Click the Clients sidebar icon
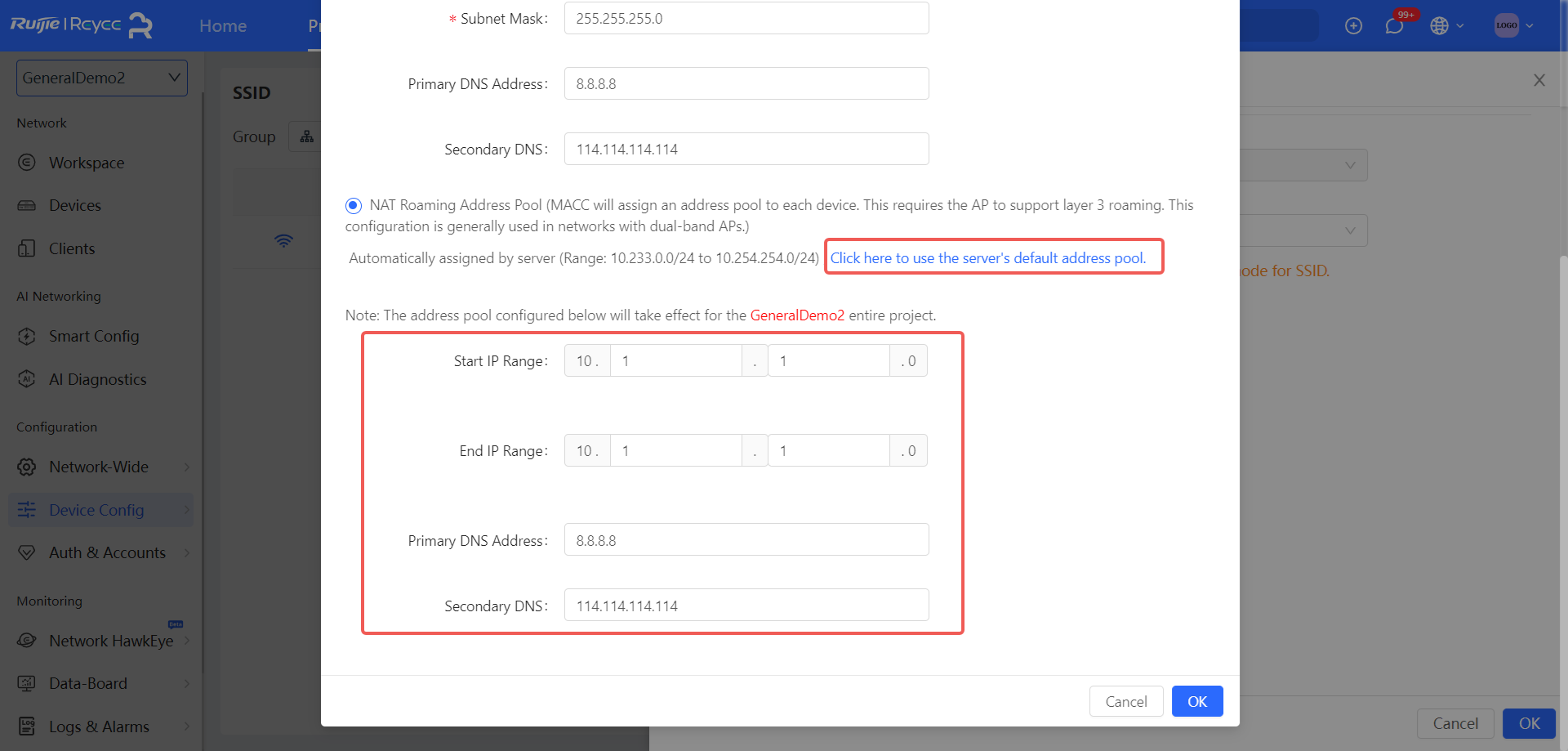1568x751 pixels. click(27, 248)
